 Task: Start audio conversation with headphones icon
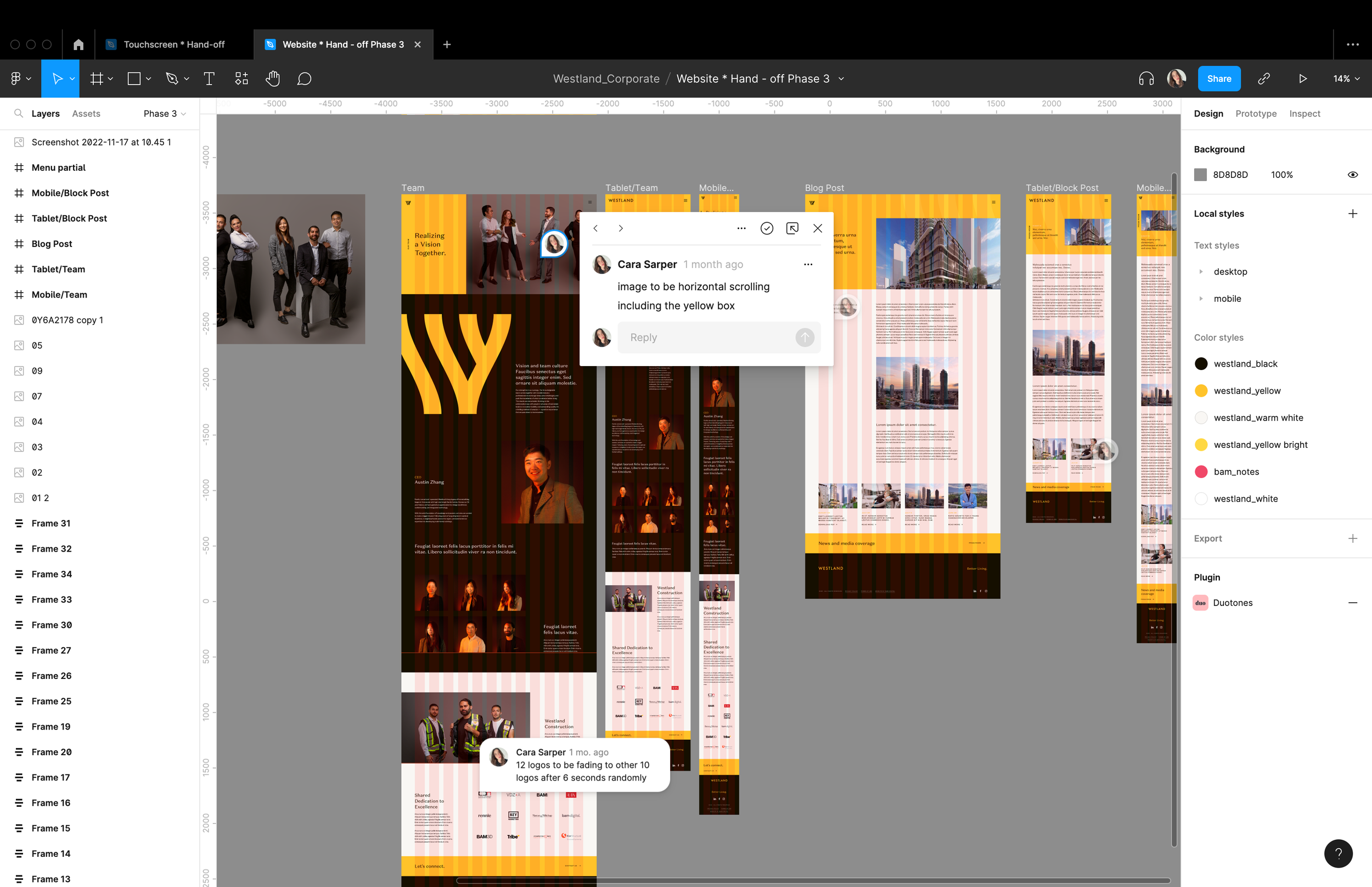(x=1146, y=79)
